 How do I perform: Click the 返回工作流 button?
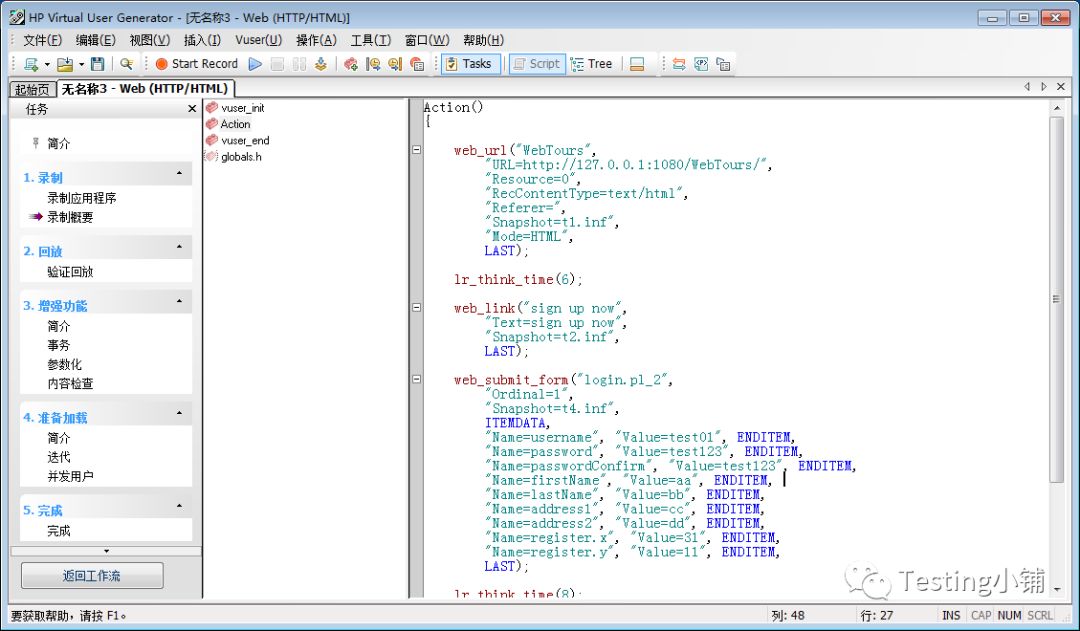[x=92, y=576]
